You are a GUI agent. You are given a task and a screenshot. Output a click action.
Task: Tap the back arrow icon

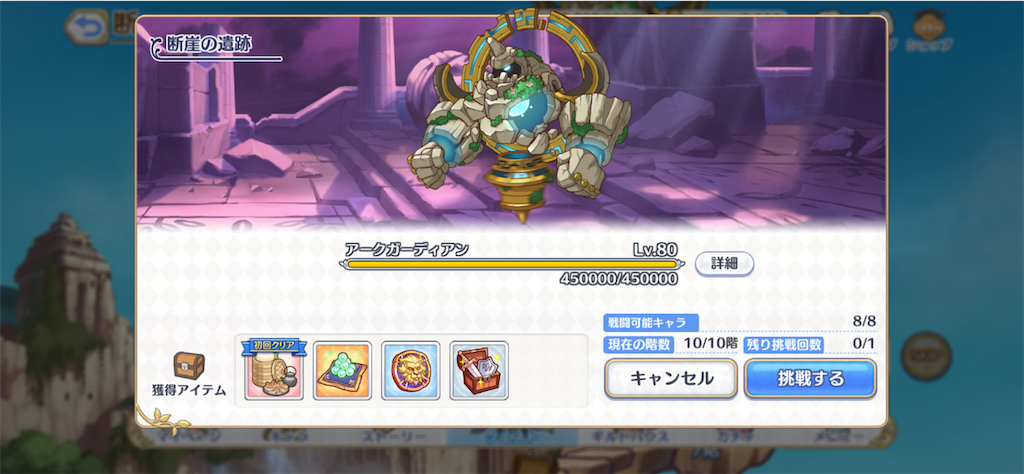click(87, 26)
